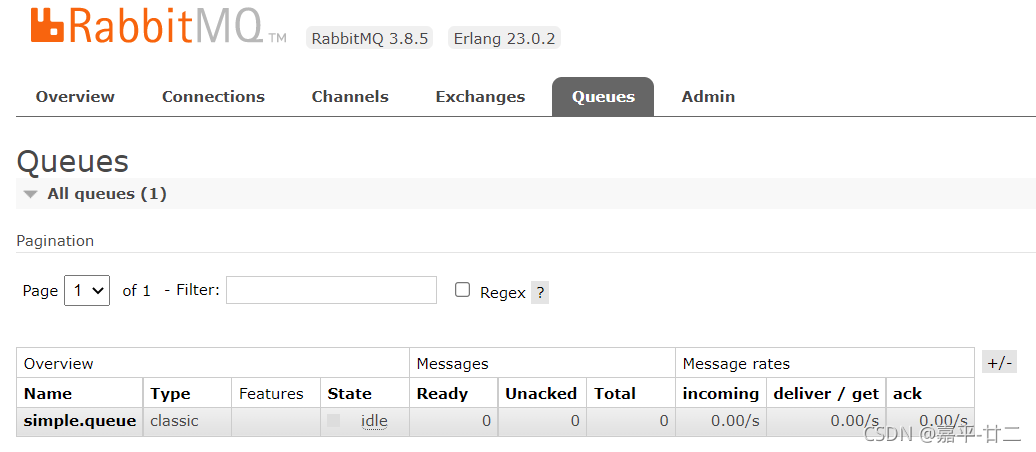Open the Exchanges tab
Screen dimensions: 1036x452
coord(480,96)
